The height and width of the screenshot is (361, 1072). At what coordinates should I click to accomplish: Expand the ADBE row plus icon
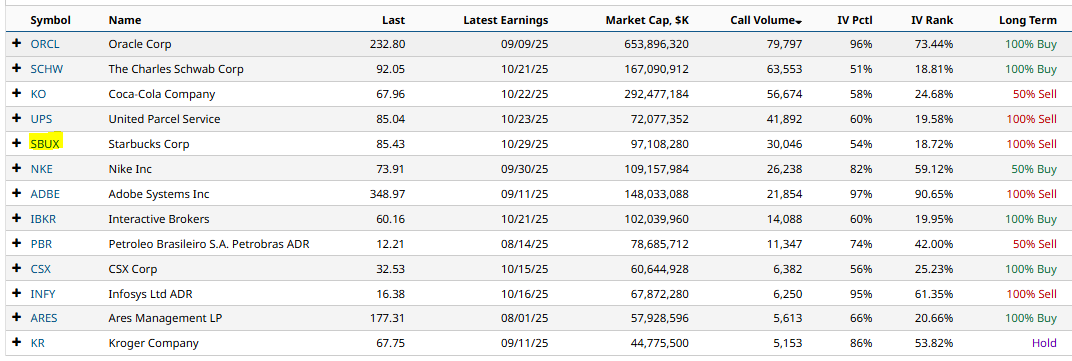(x=17, y=194)
